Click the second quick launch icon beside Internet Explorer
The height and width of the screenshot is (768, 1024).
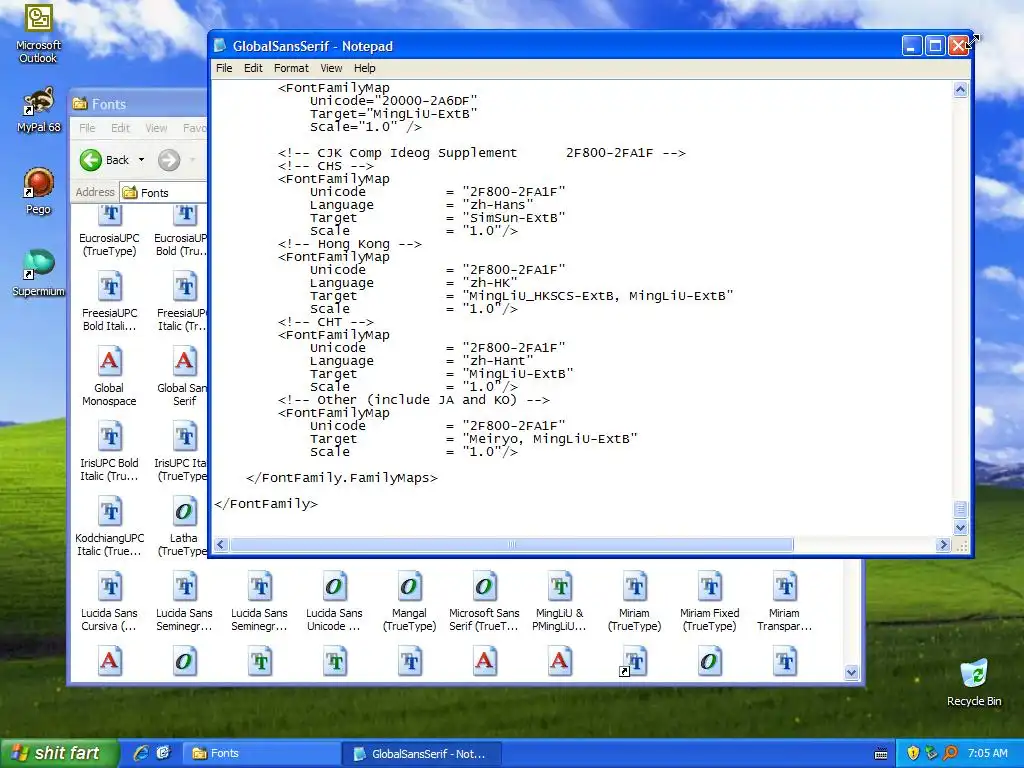click(x=163, y=753)
